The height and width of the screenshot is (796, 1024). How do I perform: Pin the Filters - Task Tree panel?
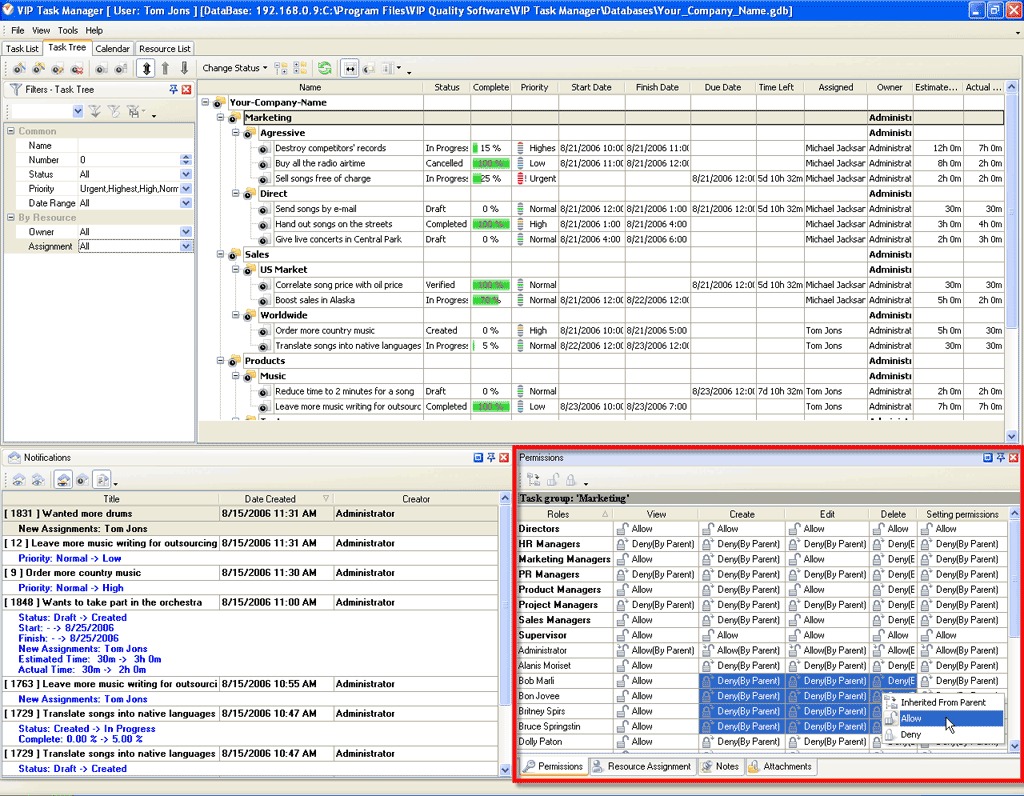point(173,90)
